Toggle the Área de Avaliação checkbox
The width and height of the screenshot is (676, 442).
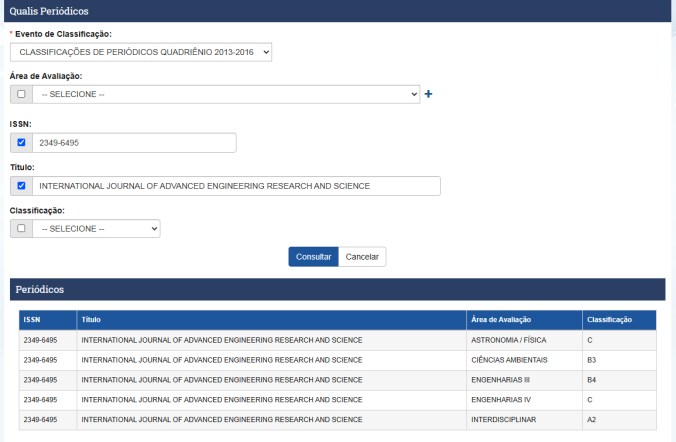click(x=21, y=94)
